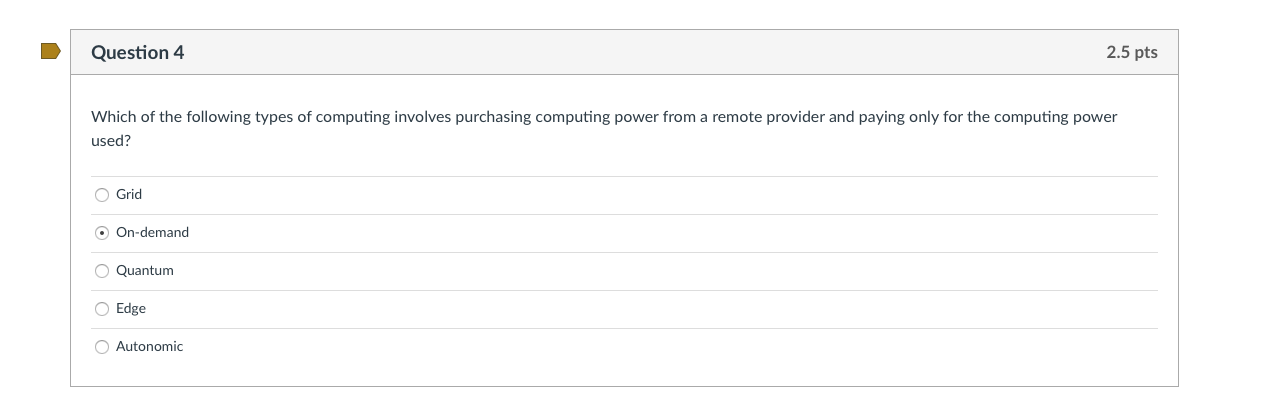Screen dimensions: 1261x417
Task: Click the "Autonomic" answer label text
Action: (x=150, y=347)
